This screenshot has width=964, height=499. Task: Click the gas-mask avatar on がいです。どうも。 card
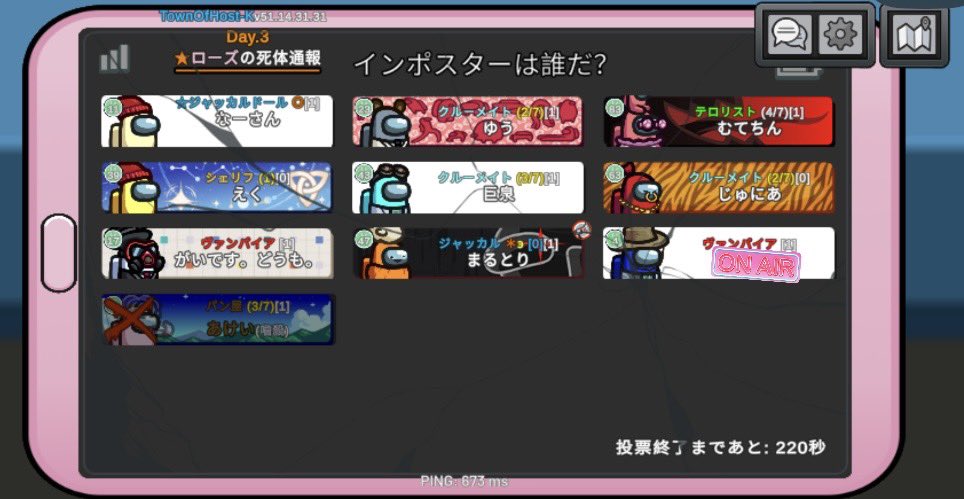tap(135, 254)
